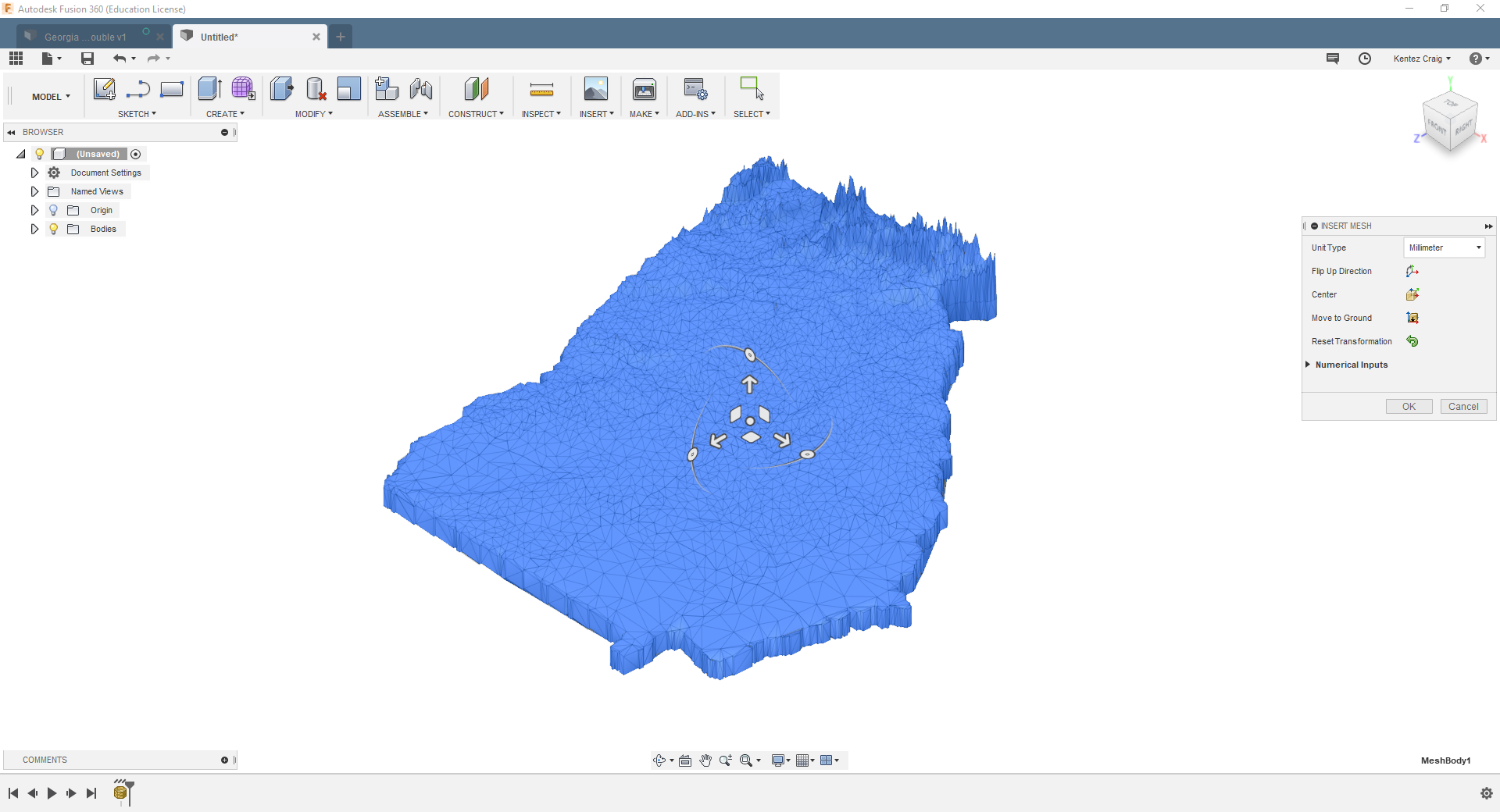Click the Reset Transformation icon
The height and width of the screenshot is (812, 1500).
click(x=1412, y=341)
